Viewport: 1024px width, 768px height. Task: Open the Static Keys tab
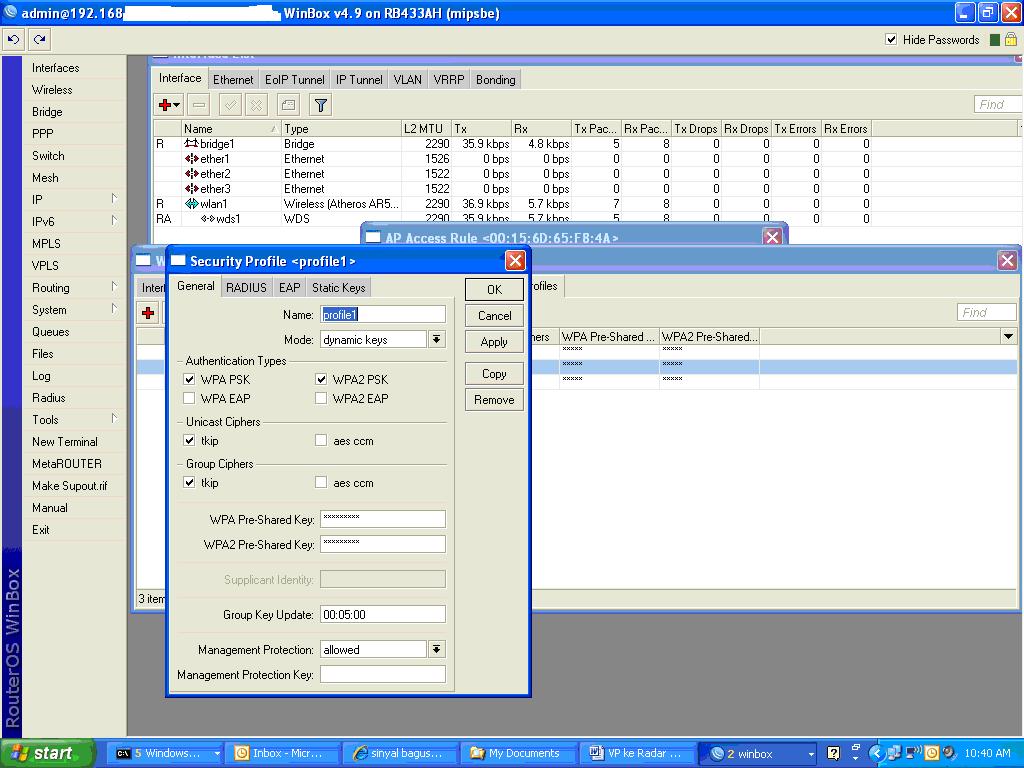339,288
